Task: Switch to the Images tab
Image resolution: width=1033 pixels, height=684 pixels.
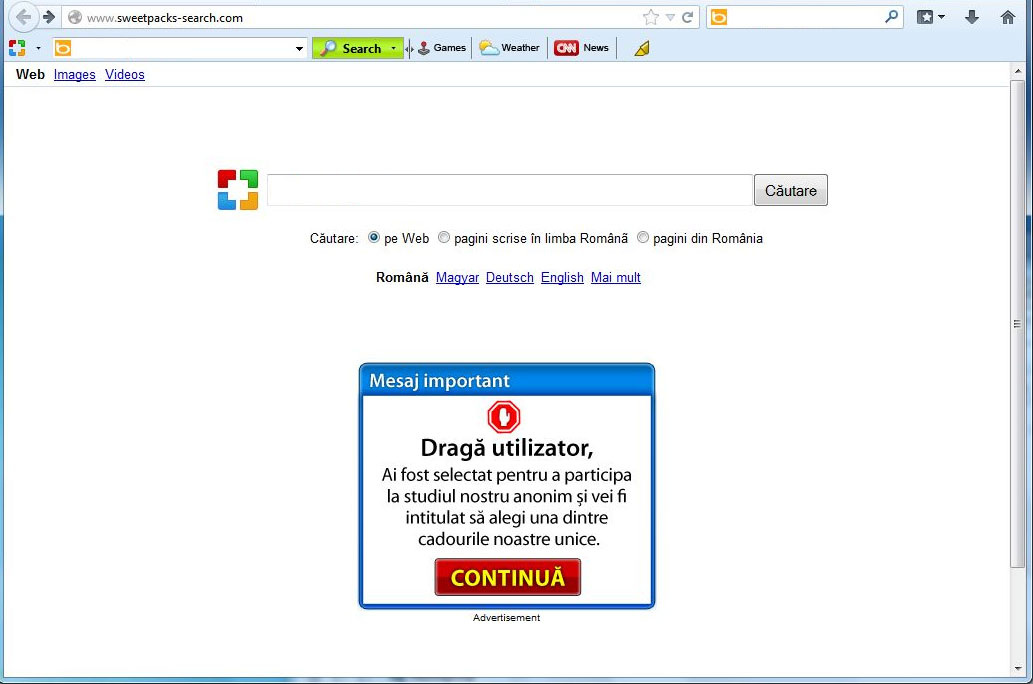Action: point(74,74)
